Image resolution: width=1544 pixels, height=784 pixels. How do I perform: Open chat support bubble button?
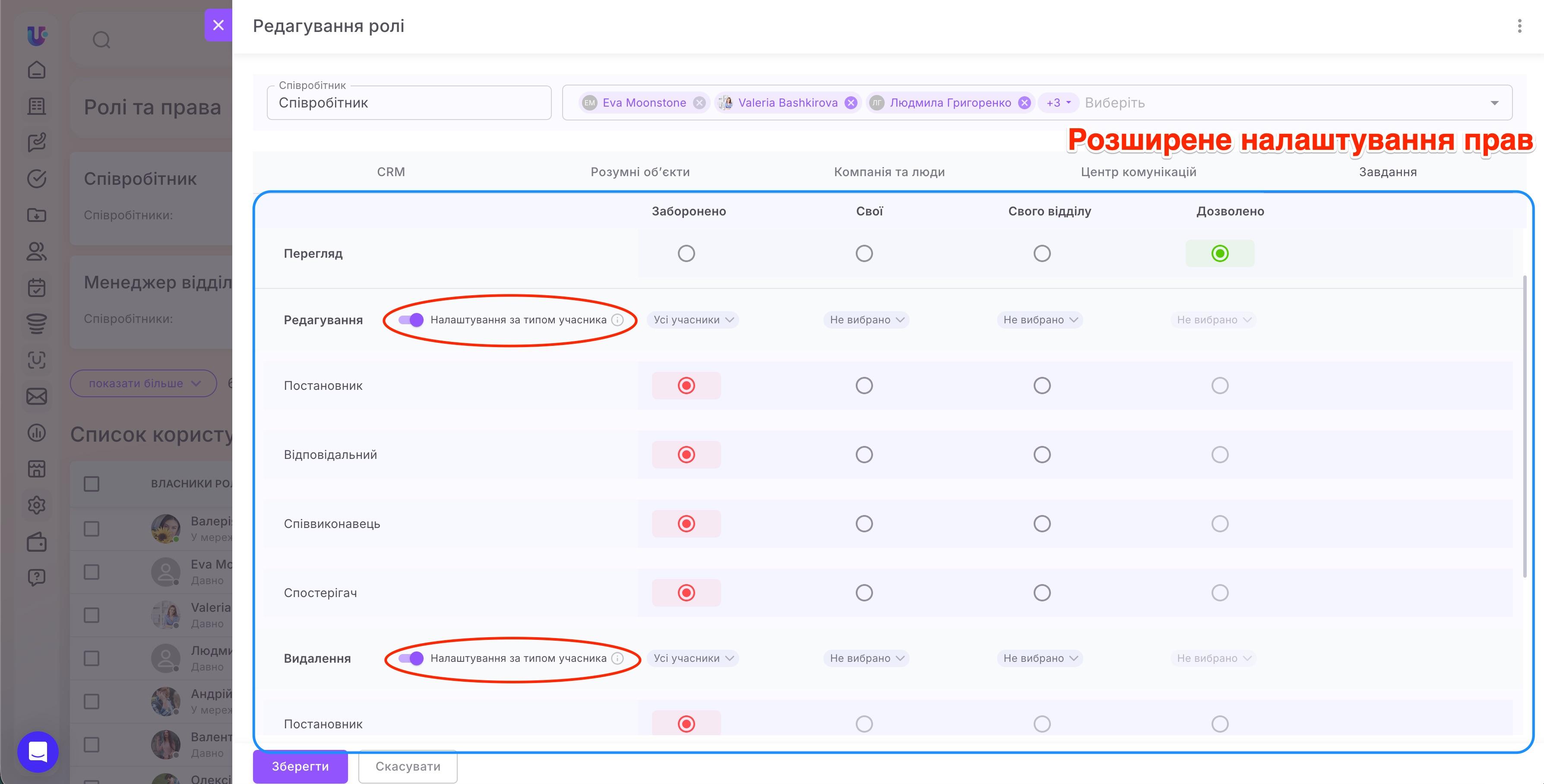coord(38,752)
